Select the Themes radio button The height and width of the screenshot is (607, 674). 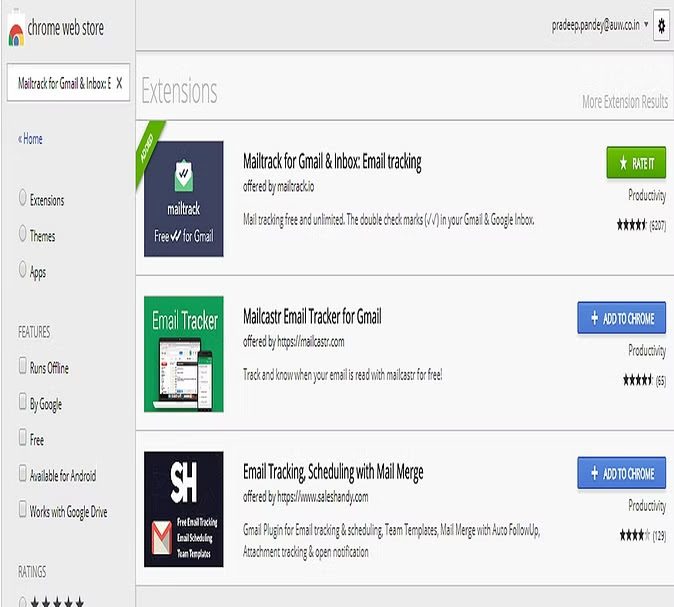click(x=22, y=234)
